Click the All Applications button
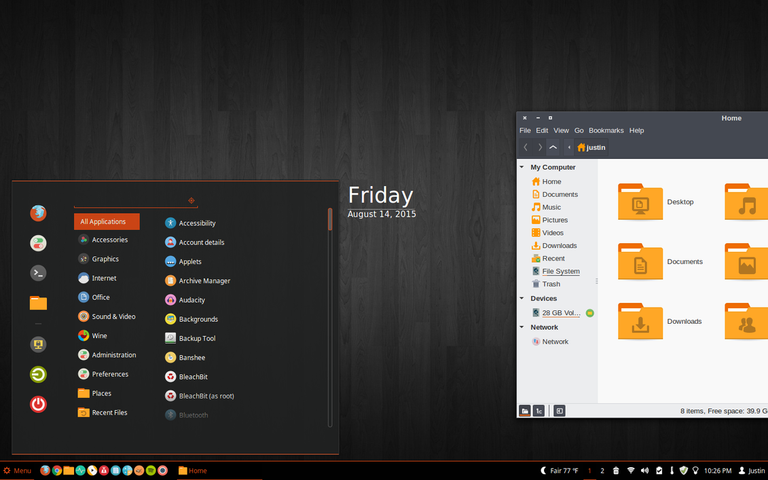Viewport: 768px width, 480px height. 107,221
